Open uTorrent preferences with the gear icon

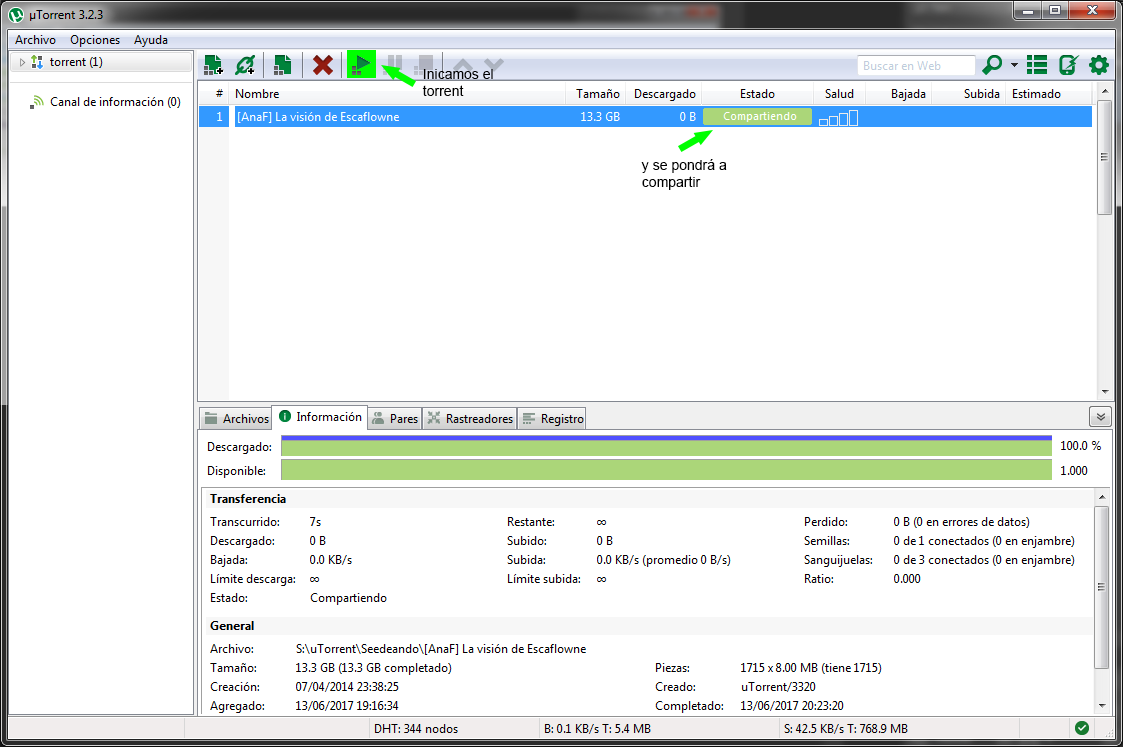tap(1097, 64)
